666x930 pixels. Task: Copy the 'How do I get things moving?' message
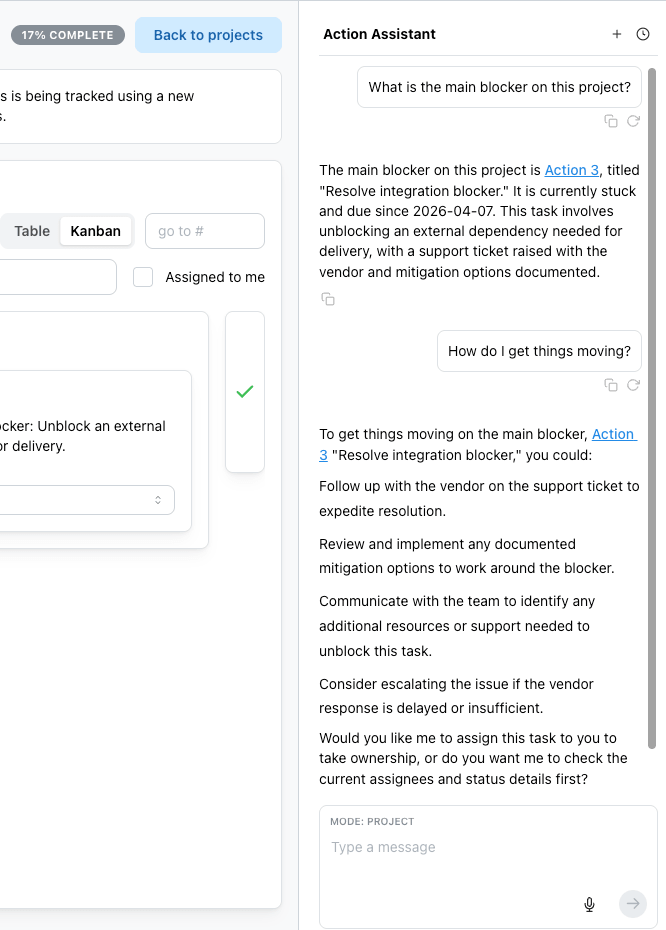(611, 385)
